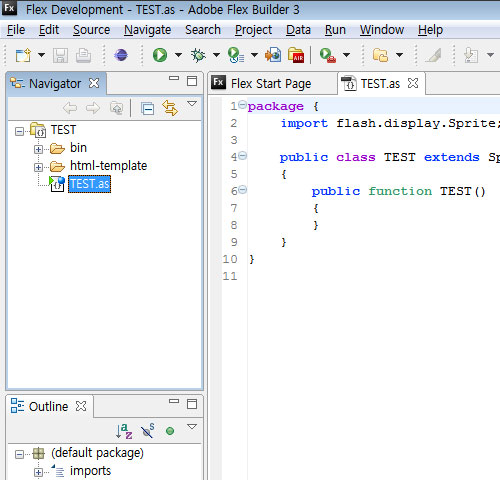Open the Outline view menu triangle
The height and width of the screenshot is (480, 500).
[x=192, y=427]
